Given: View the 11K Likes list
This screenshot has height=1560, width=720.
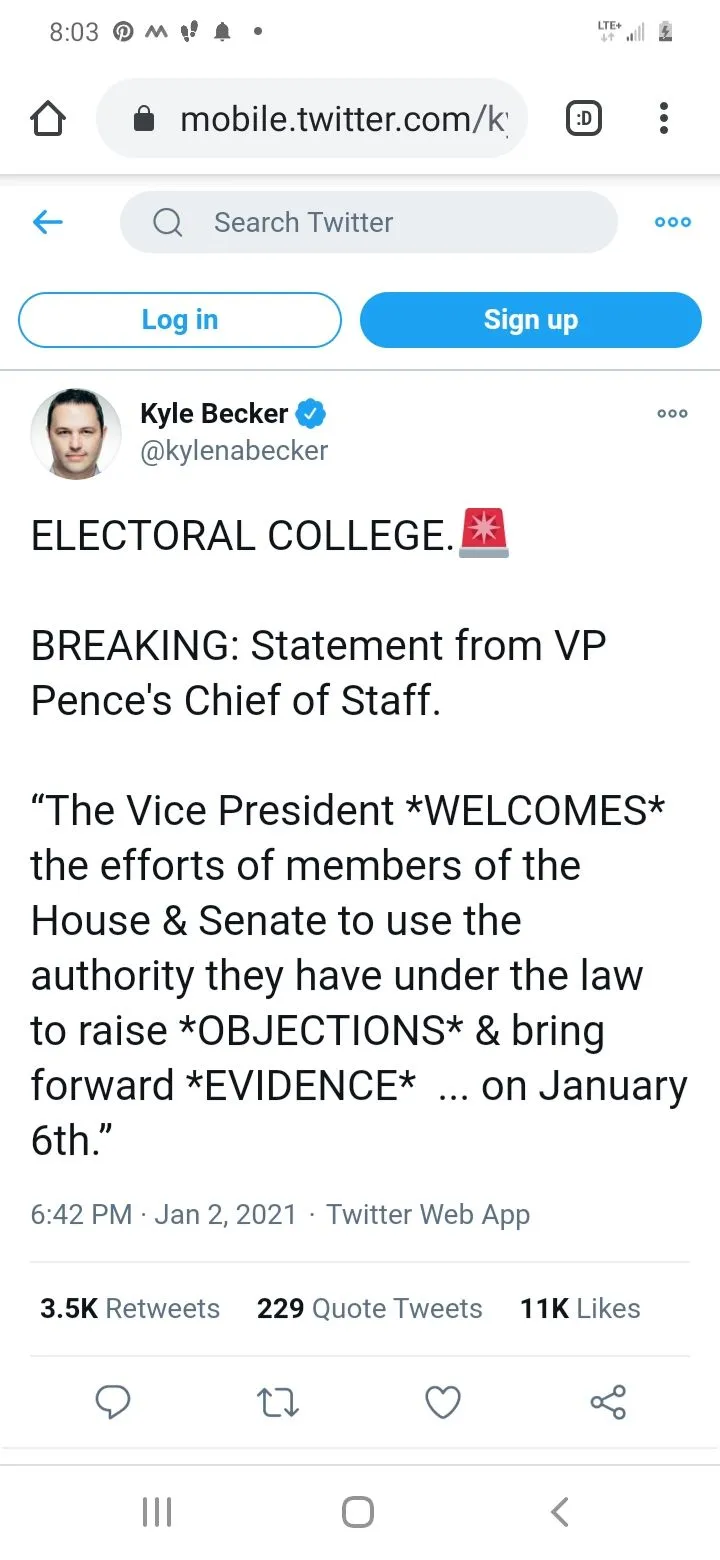Looking at the screenshot, I should pos(580,1308).
